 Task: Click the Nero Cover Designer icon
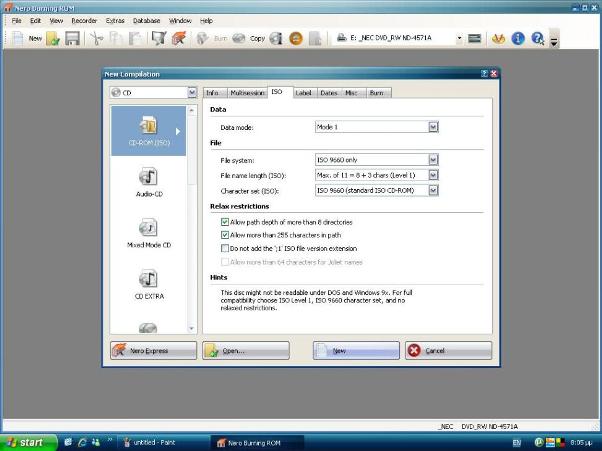[x=498, y=38]
